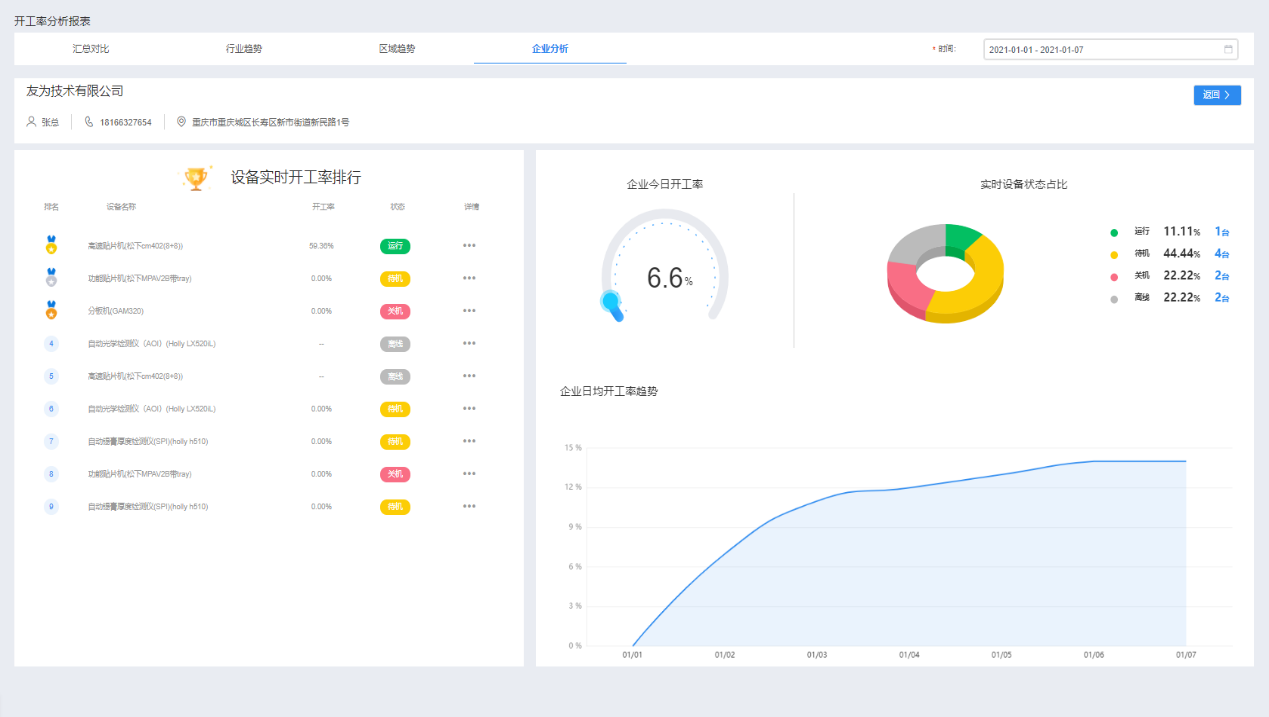This screenshot has height=717, width=1269.
Task: Click the blue 返回 button
Action: tap(1216, 95)
